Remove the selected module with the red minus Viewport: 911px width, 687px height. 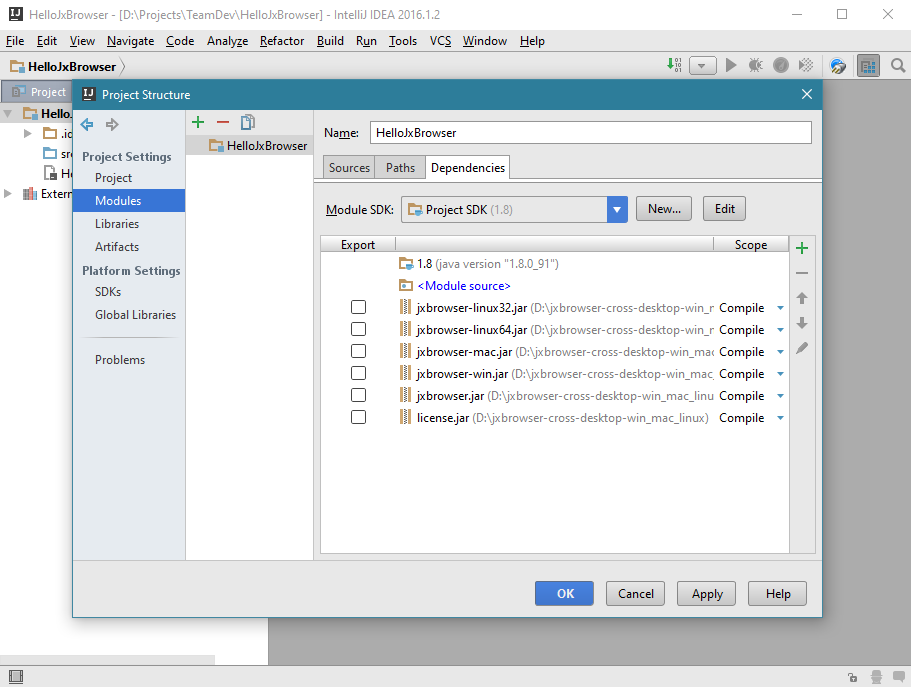click(x=223, y=122)
